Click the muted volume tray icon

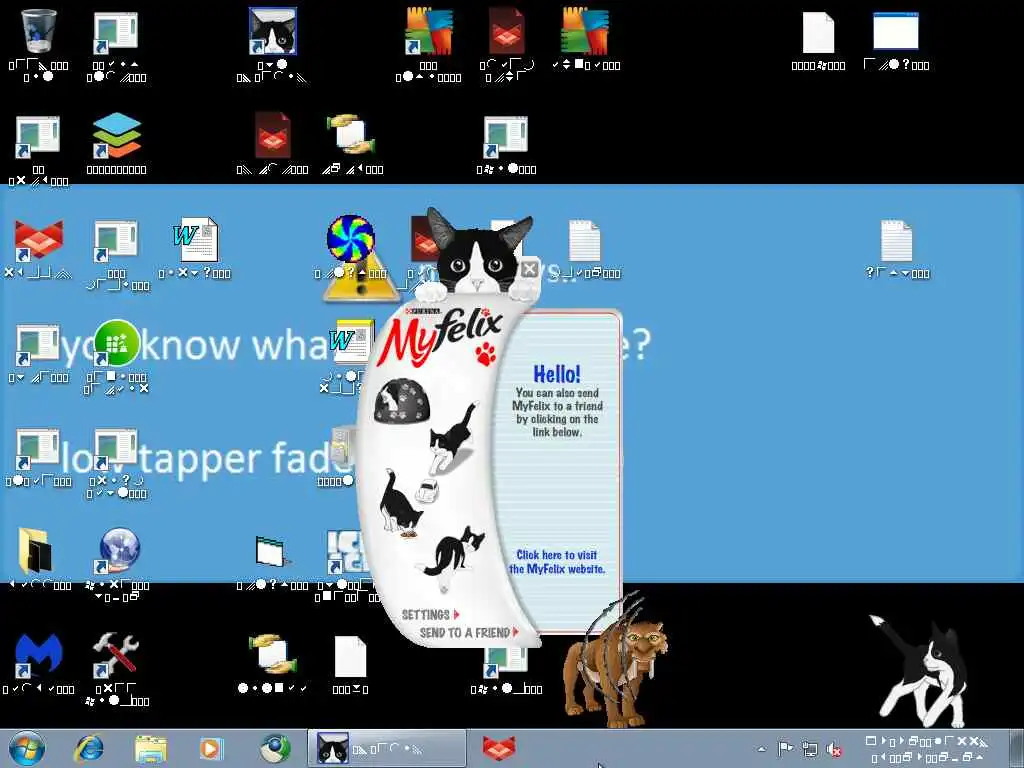(834, 749)
